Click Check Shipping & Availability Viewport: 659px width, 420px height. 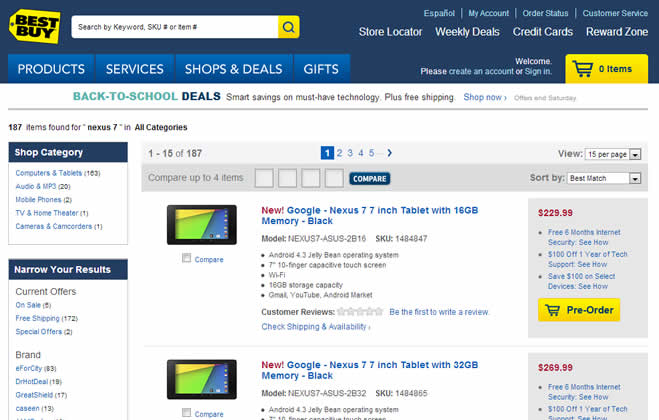(x=316, y=327)
